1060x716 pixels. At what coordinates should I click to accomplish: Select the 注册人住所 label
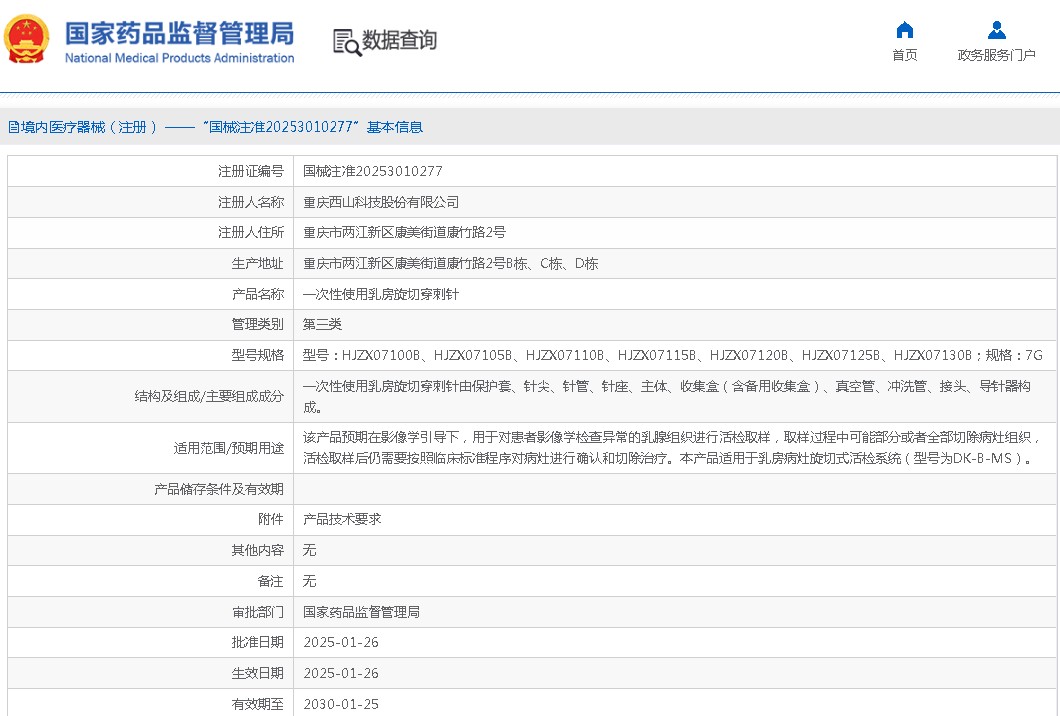251,233
